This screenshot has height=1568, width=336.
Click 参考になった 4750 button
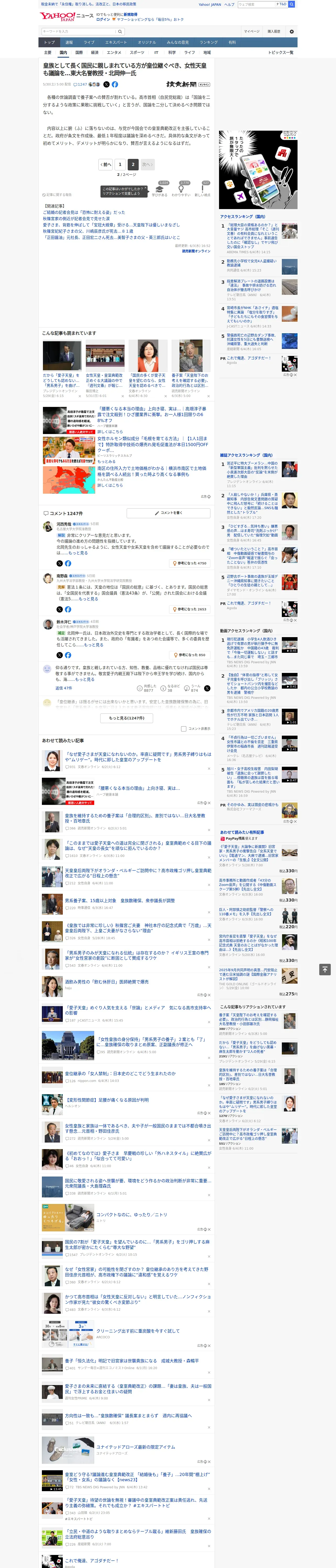[190, 564]
